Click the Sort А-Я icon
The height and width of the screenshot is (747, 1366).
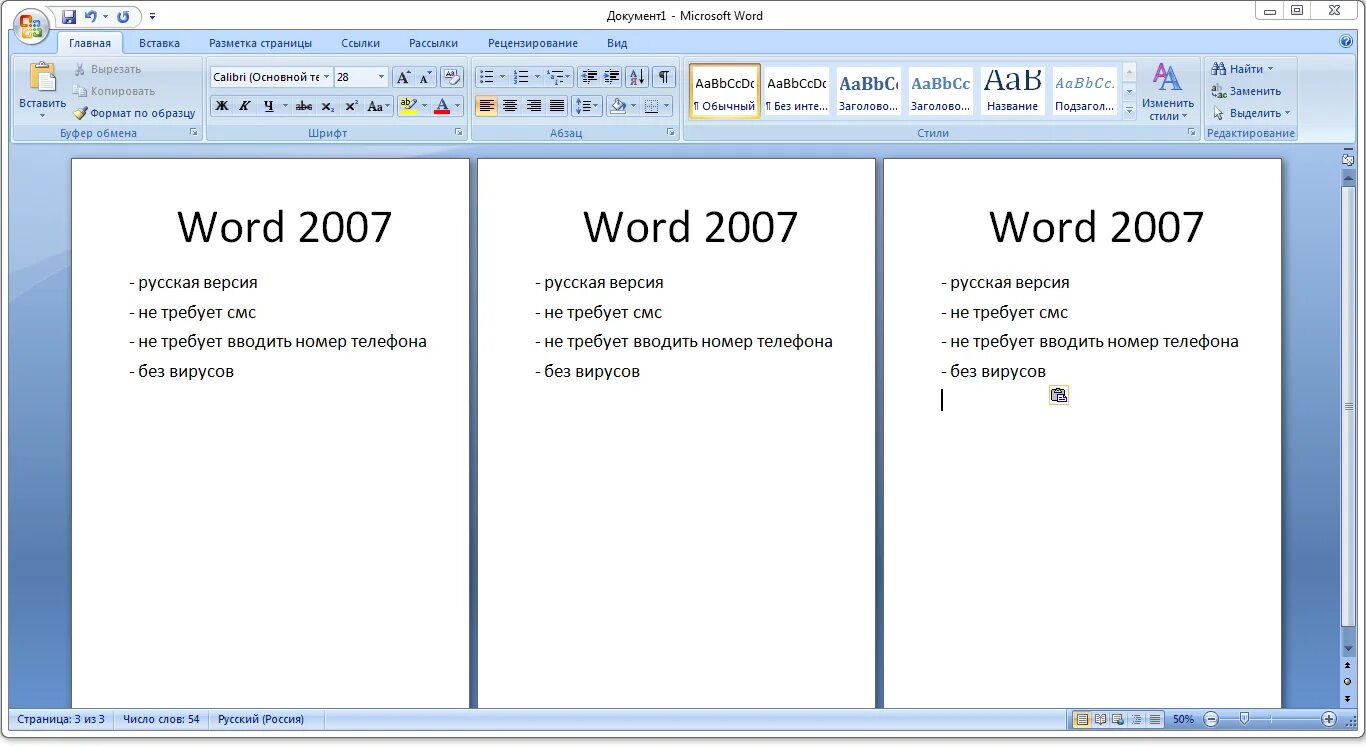coord(637,77)
